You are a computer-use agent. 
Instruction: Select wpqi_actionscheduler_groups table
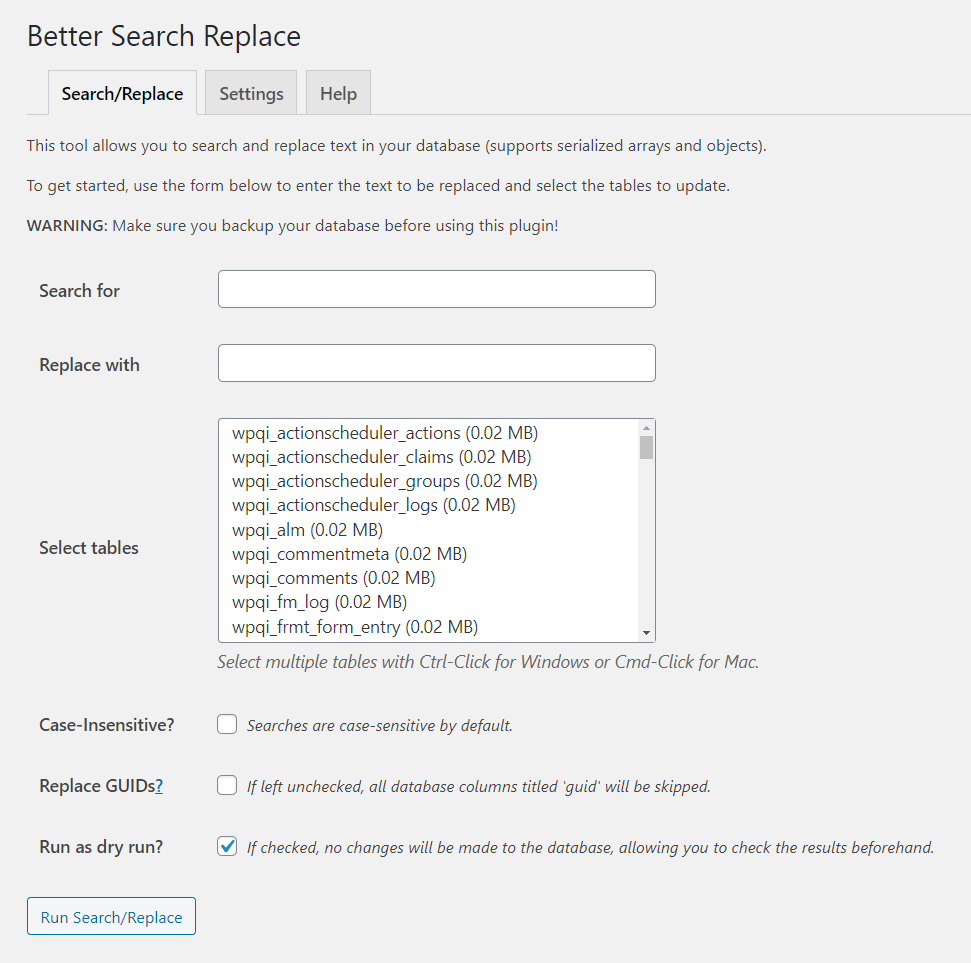coord(429,481)
